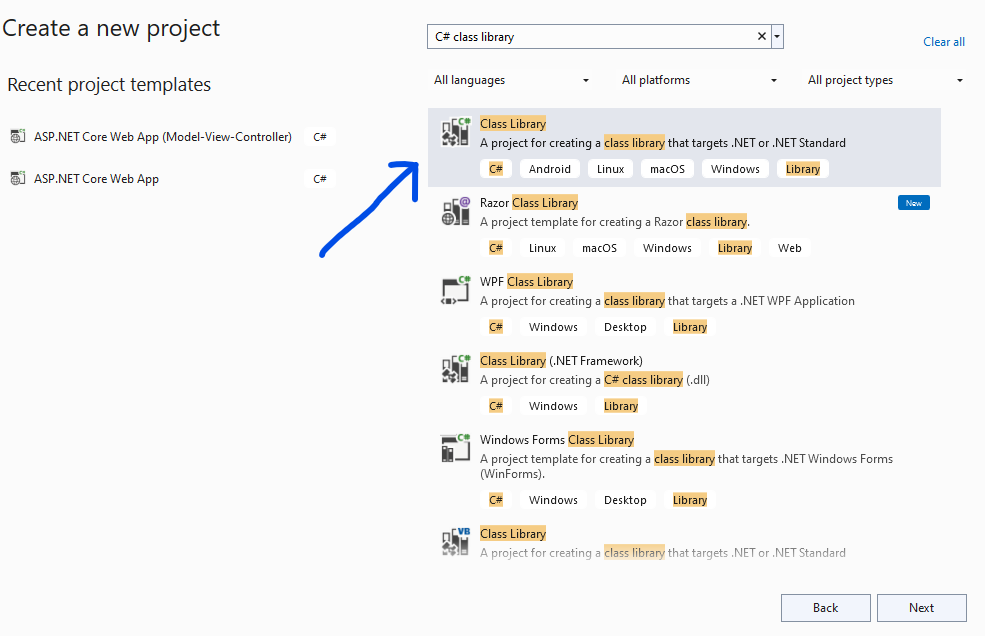Image resolution: width=985 pixels, height=636 pixels.
Task: Open the All project types dropdown
Action: [885, 80]
